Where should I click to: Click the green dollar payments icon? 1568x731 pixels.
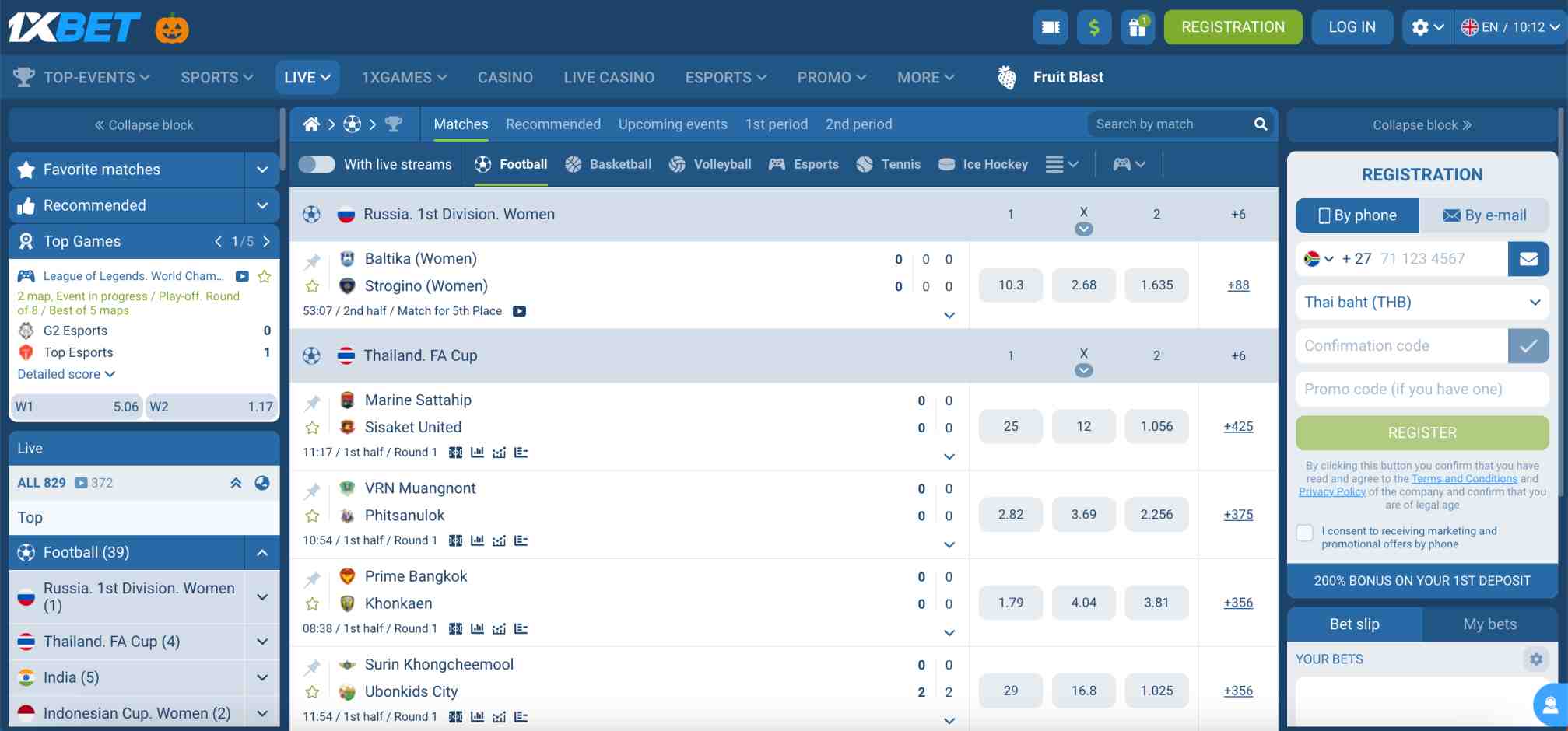pos(1094,27)
